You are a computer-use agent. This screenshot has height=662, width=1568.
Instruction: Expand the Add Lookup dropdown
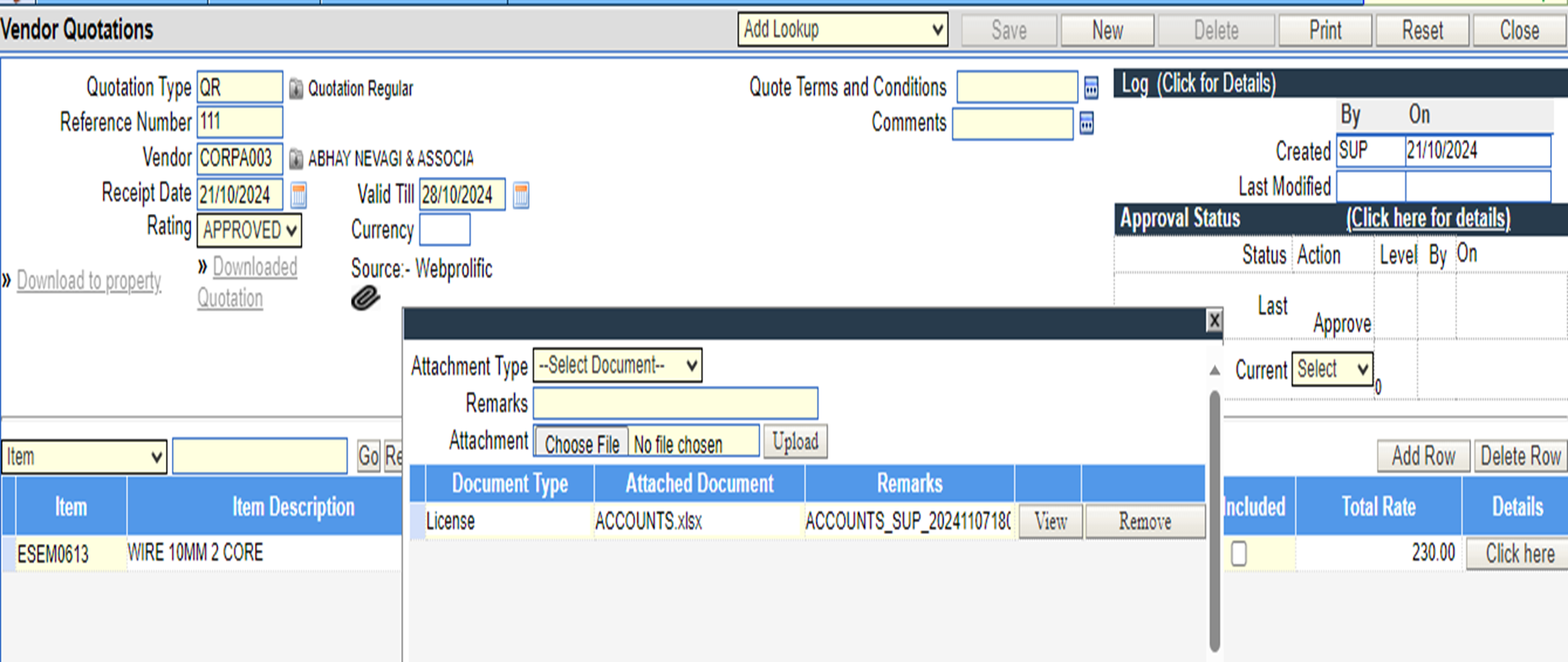click(842, 30)
